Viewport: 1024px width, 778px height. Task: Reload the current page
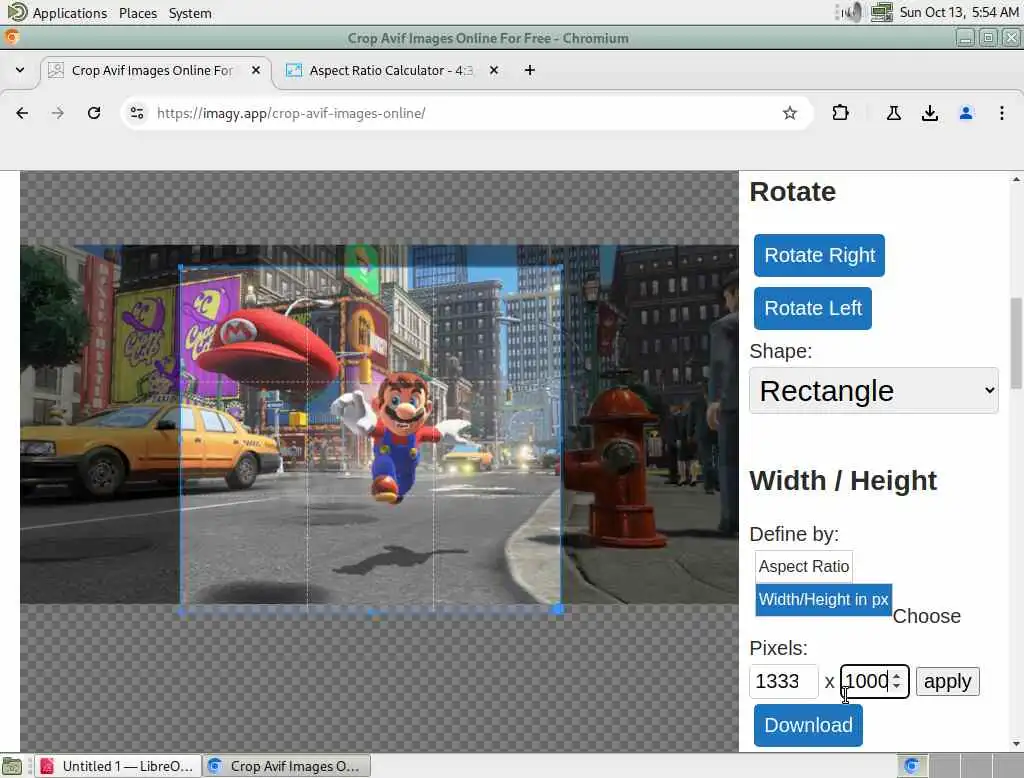94,113
